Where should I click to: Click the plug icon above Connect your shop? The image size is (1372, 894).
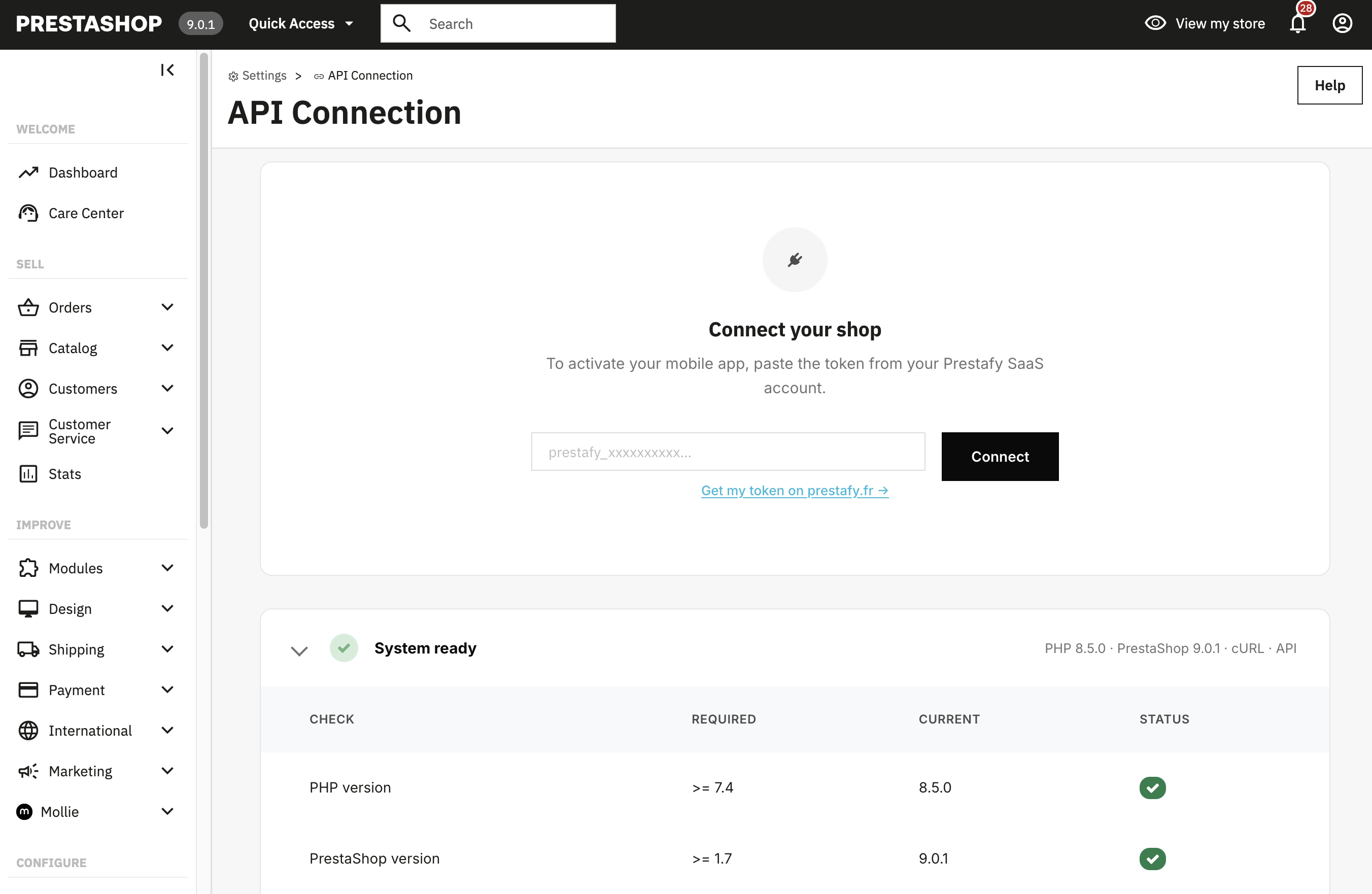[x=795, y=260]
